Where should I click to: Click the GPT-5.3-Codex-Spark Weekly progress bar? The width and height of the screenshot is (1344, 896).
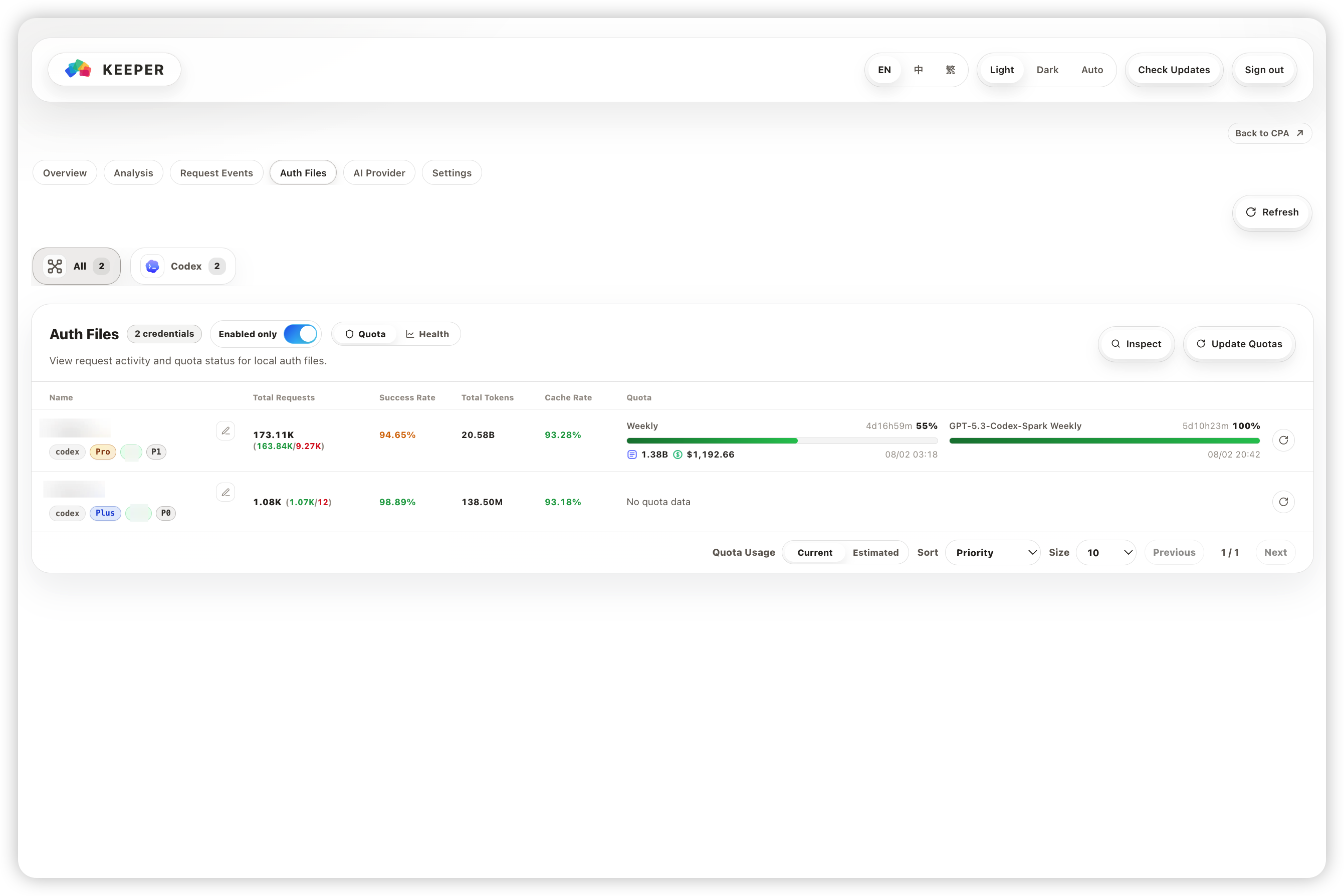(1104, 440)
